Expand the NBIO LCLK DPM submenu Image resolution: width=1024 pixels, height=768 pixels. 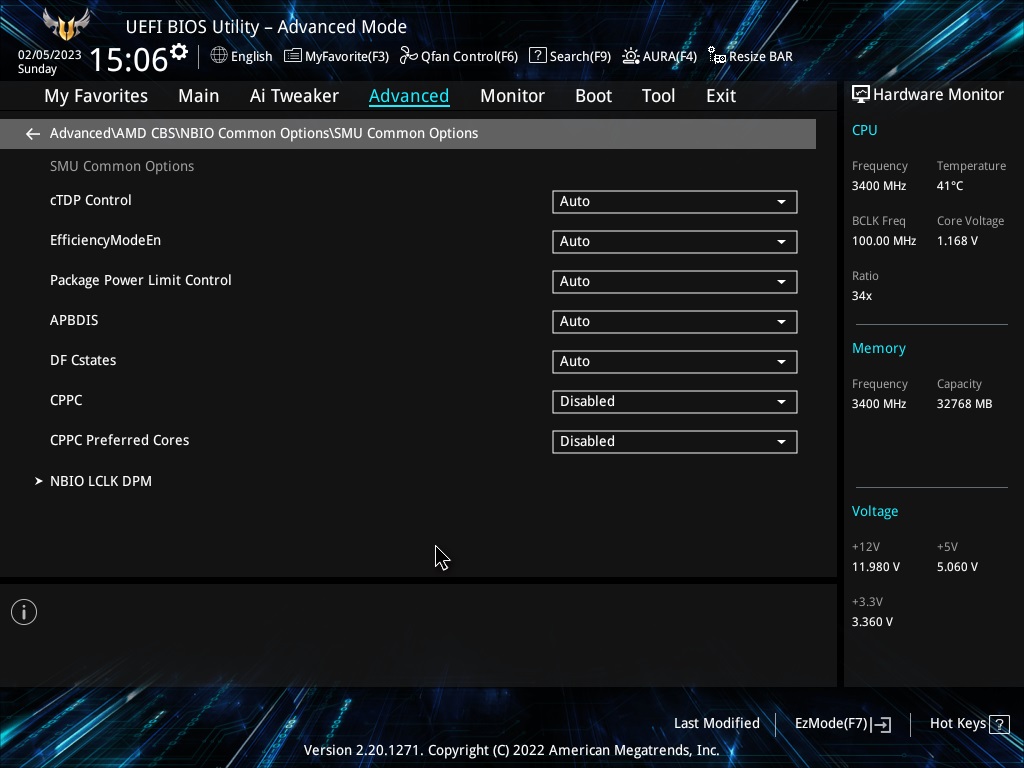(101, 481)
